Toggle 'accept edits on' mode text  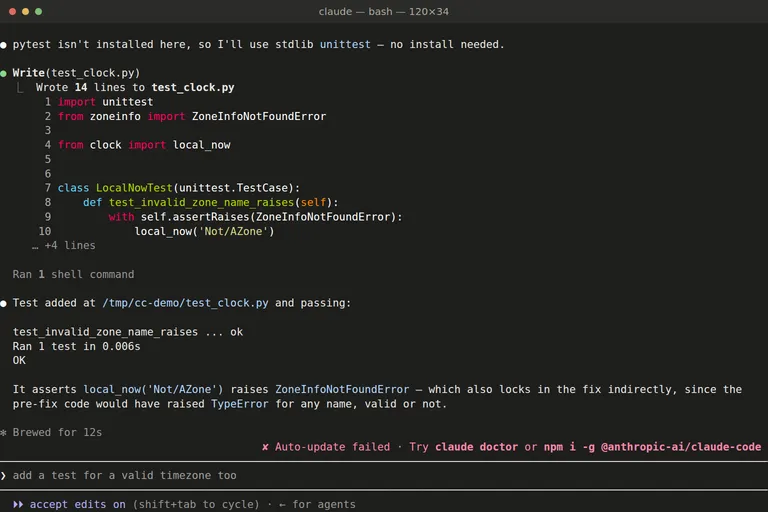77,504
